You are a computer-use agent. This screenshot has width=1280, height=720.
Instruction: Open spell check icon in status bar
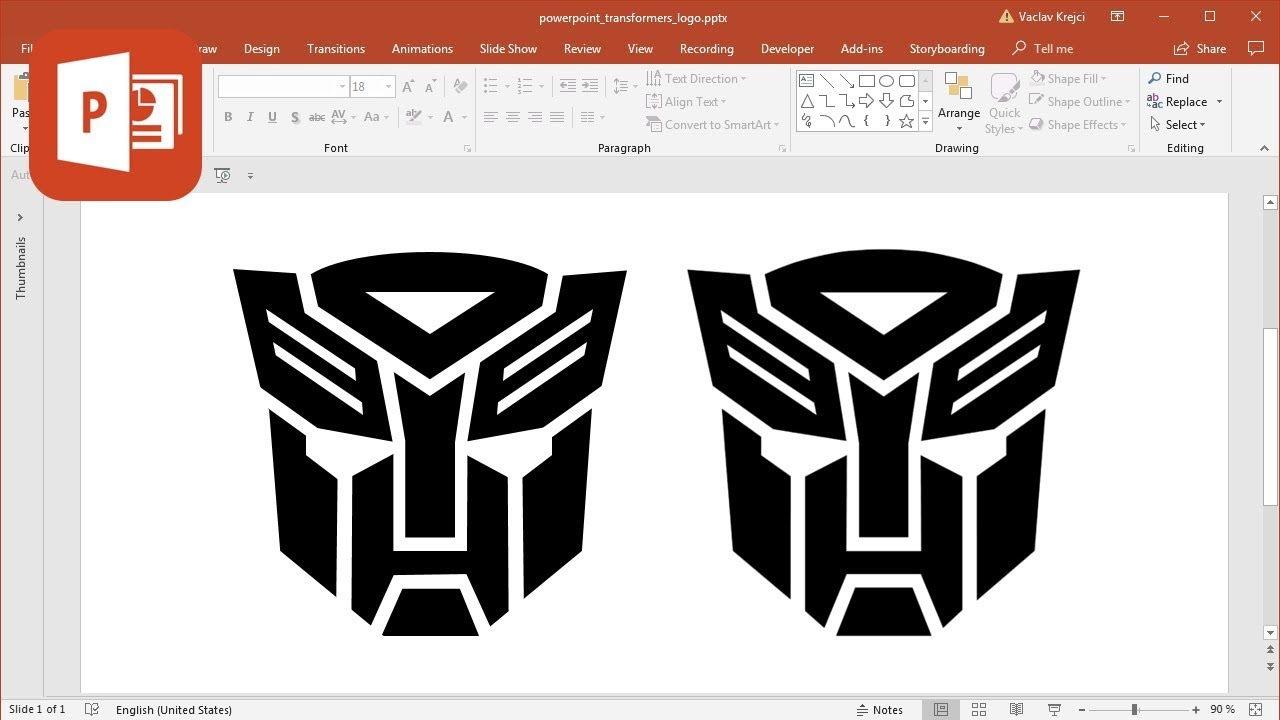point(92,709)
